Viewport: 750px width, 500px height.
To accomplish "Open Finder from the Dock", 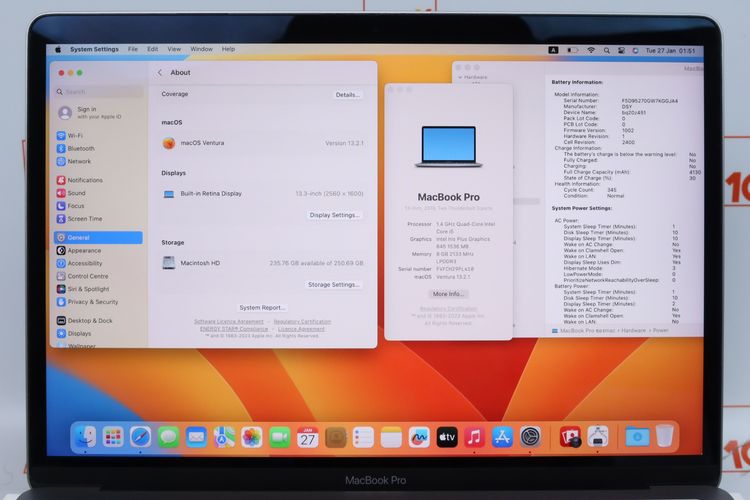I will [x=85, y=436].
